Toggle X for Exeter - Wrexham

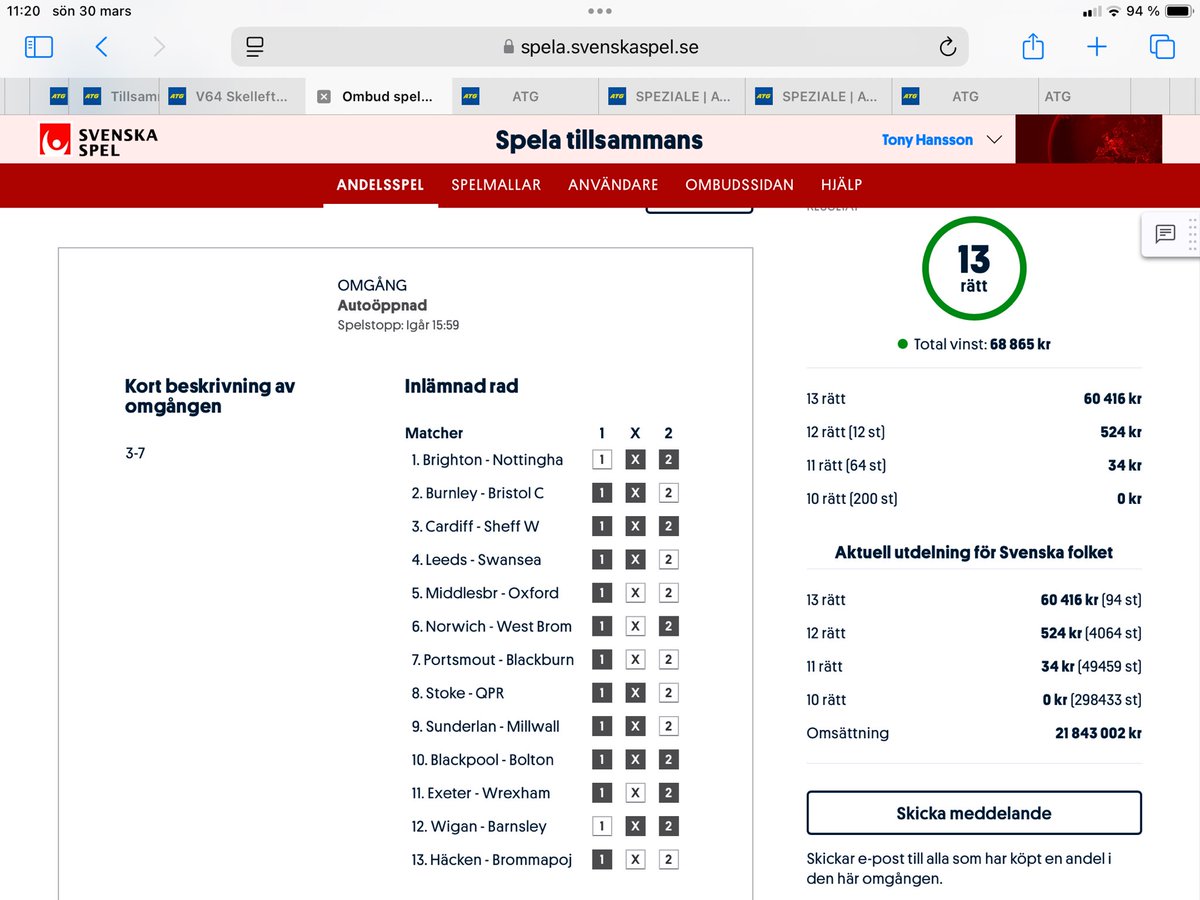pos(635,793)
